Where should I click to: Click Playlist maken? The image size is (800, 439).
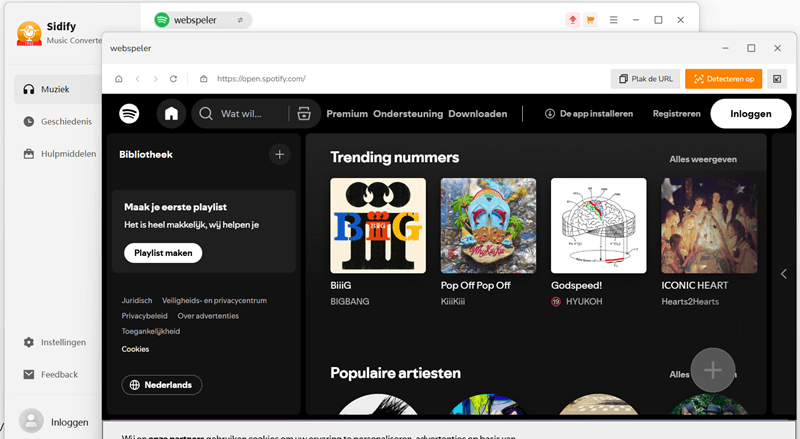pyautogui.click(x=163, y=253)
